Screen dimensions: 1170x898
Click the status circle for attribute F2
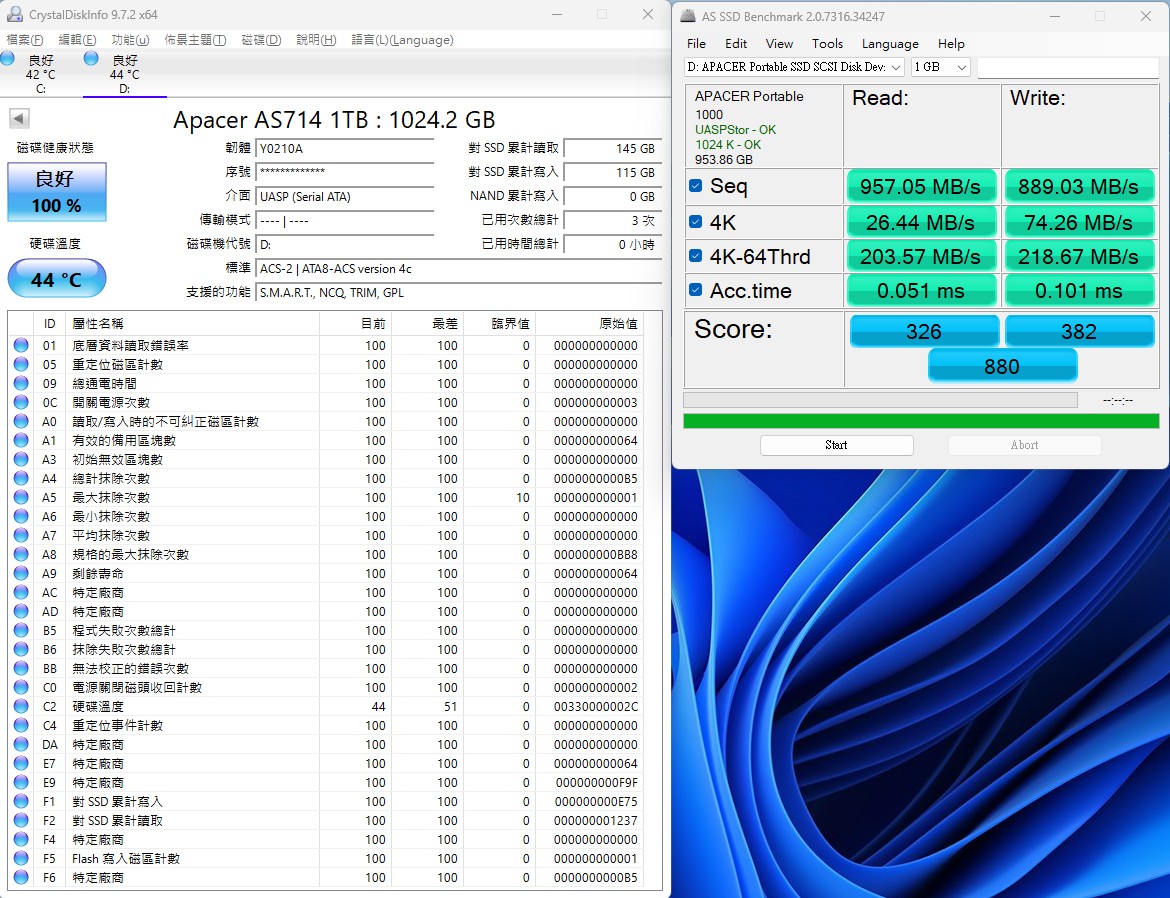(x=21, y=820)
